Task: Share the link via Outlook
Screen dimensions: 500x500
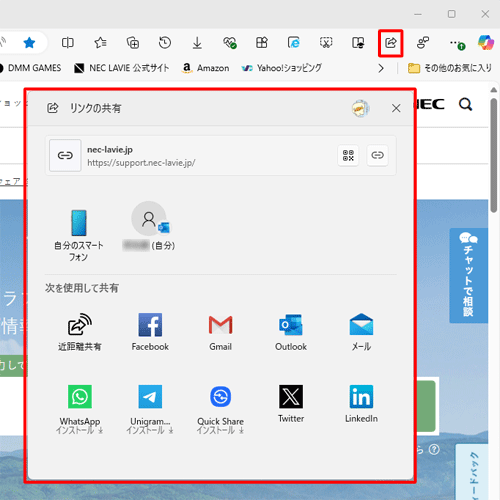Action: [x=291, y=332]
